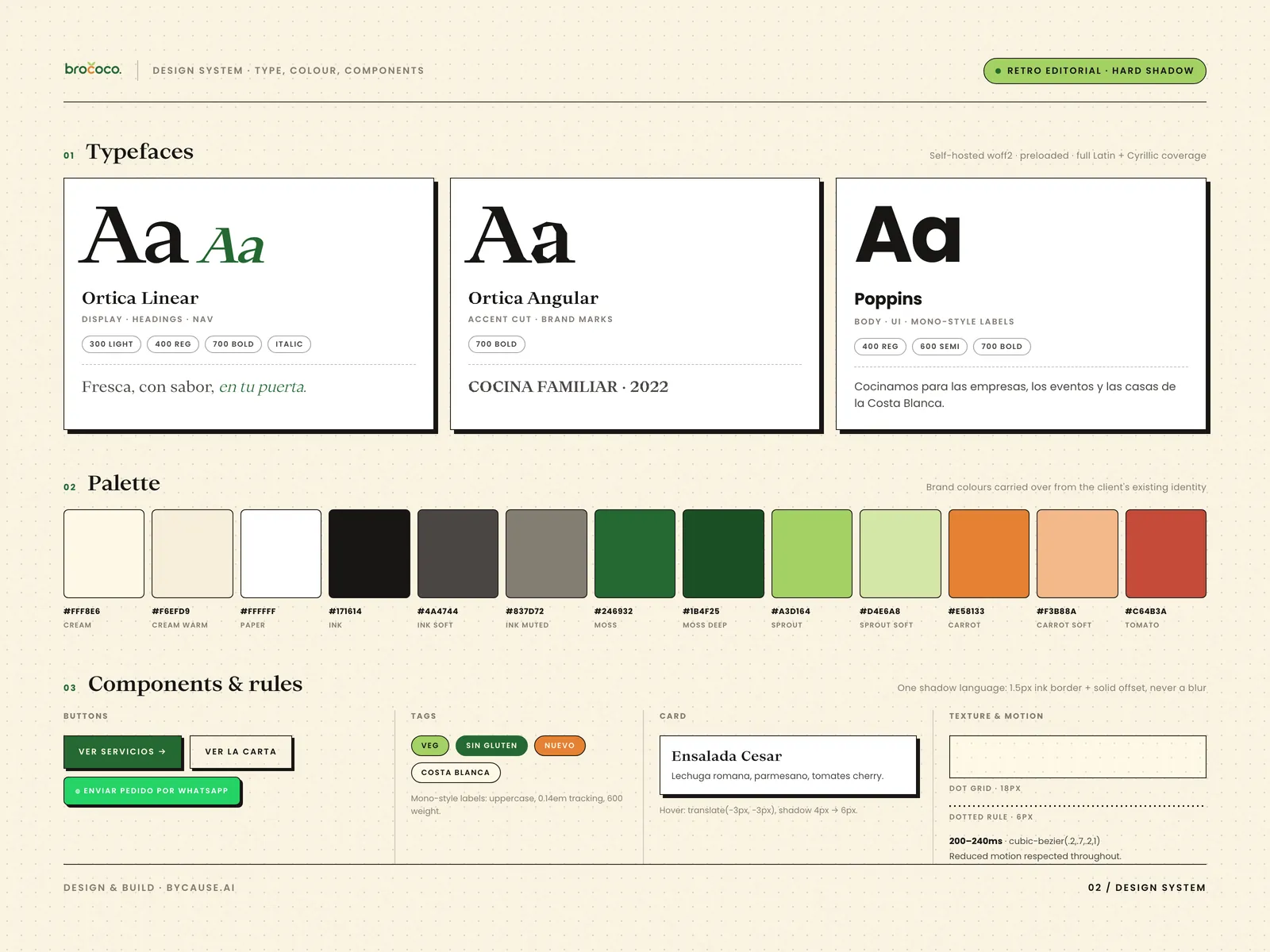Image resolution: width=1270 pixels, height=952 pixels.
Task: Click 'Self-hosted woff2' note text
Action: point(1068,155)
